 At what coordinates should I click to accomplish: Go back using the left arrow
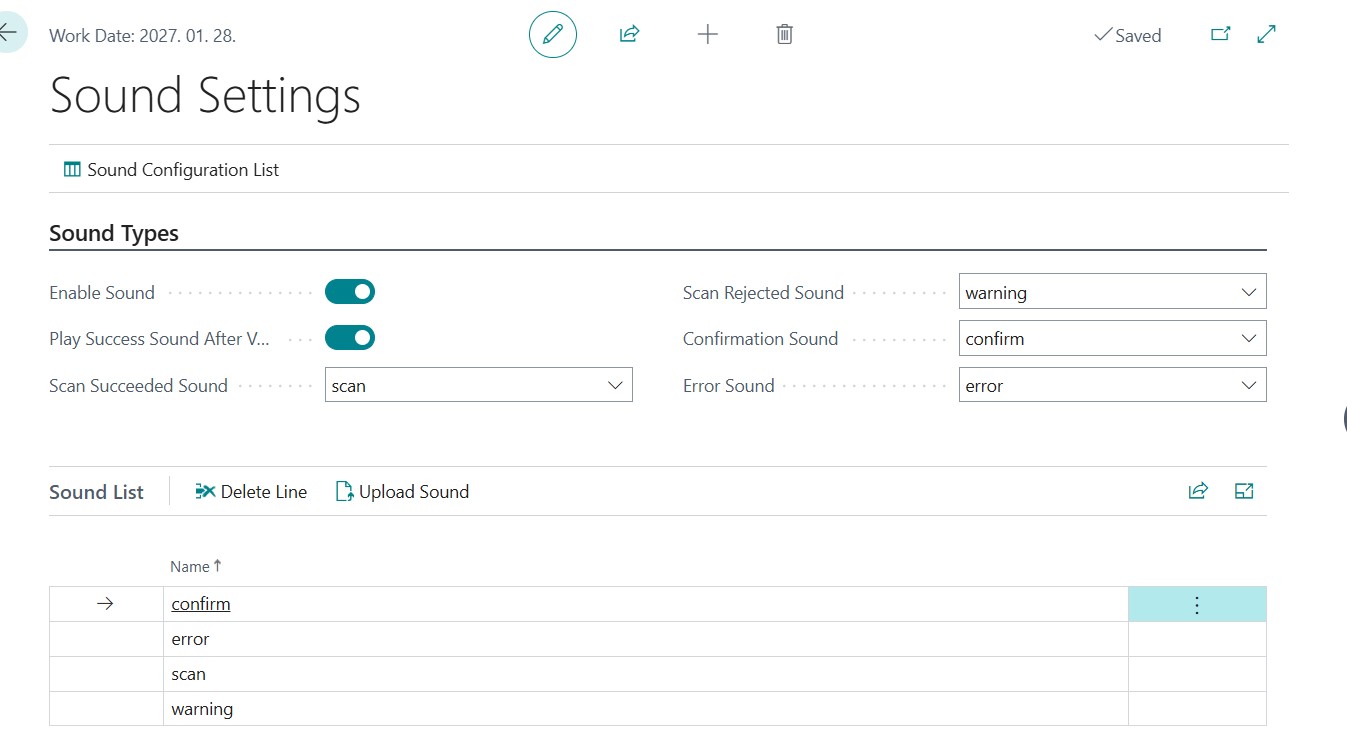click(9, 32)
